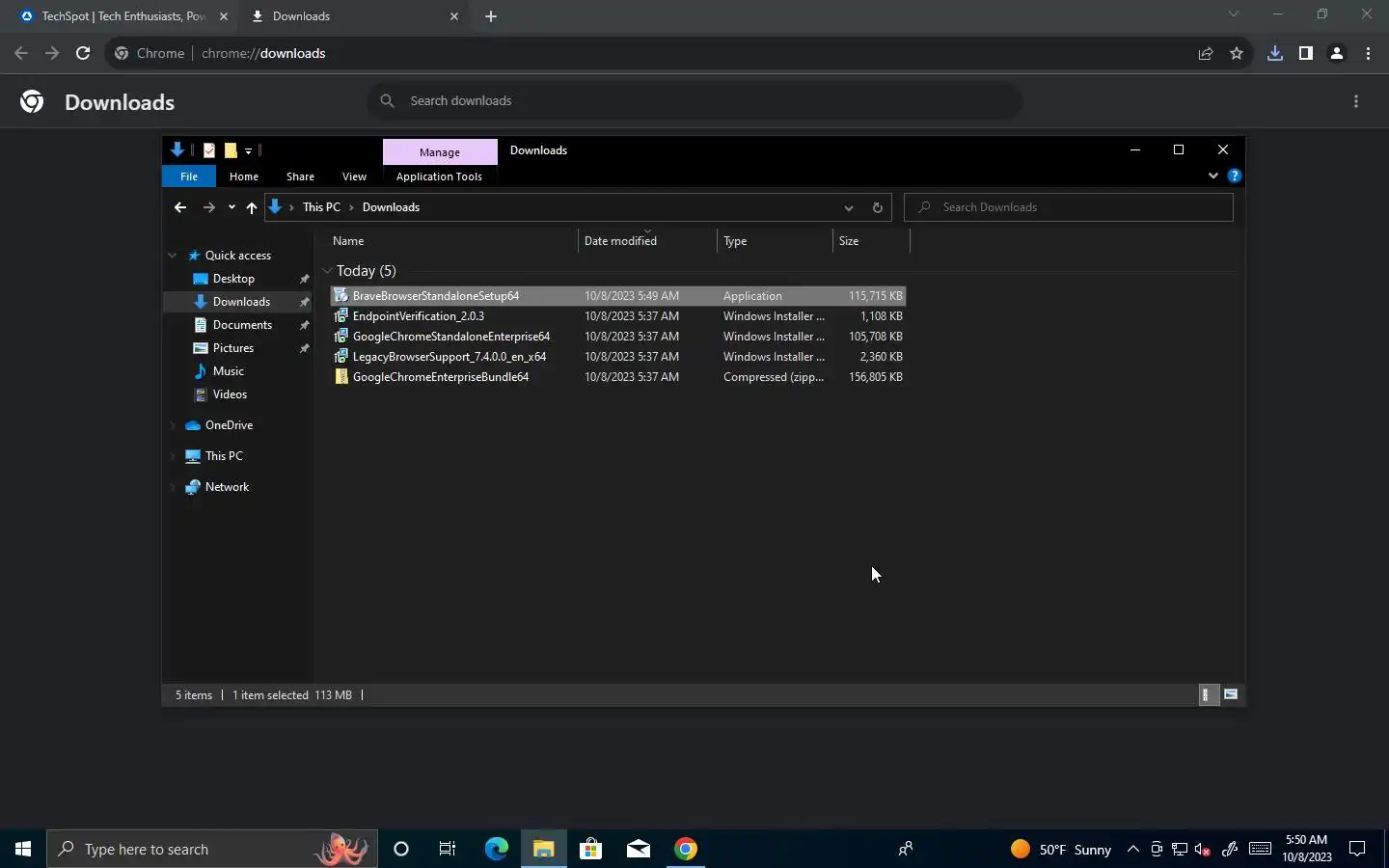Go forward in File Explorer
1389x868 pixels.
pos(208,207)
